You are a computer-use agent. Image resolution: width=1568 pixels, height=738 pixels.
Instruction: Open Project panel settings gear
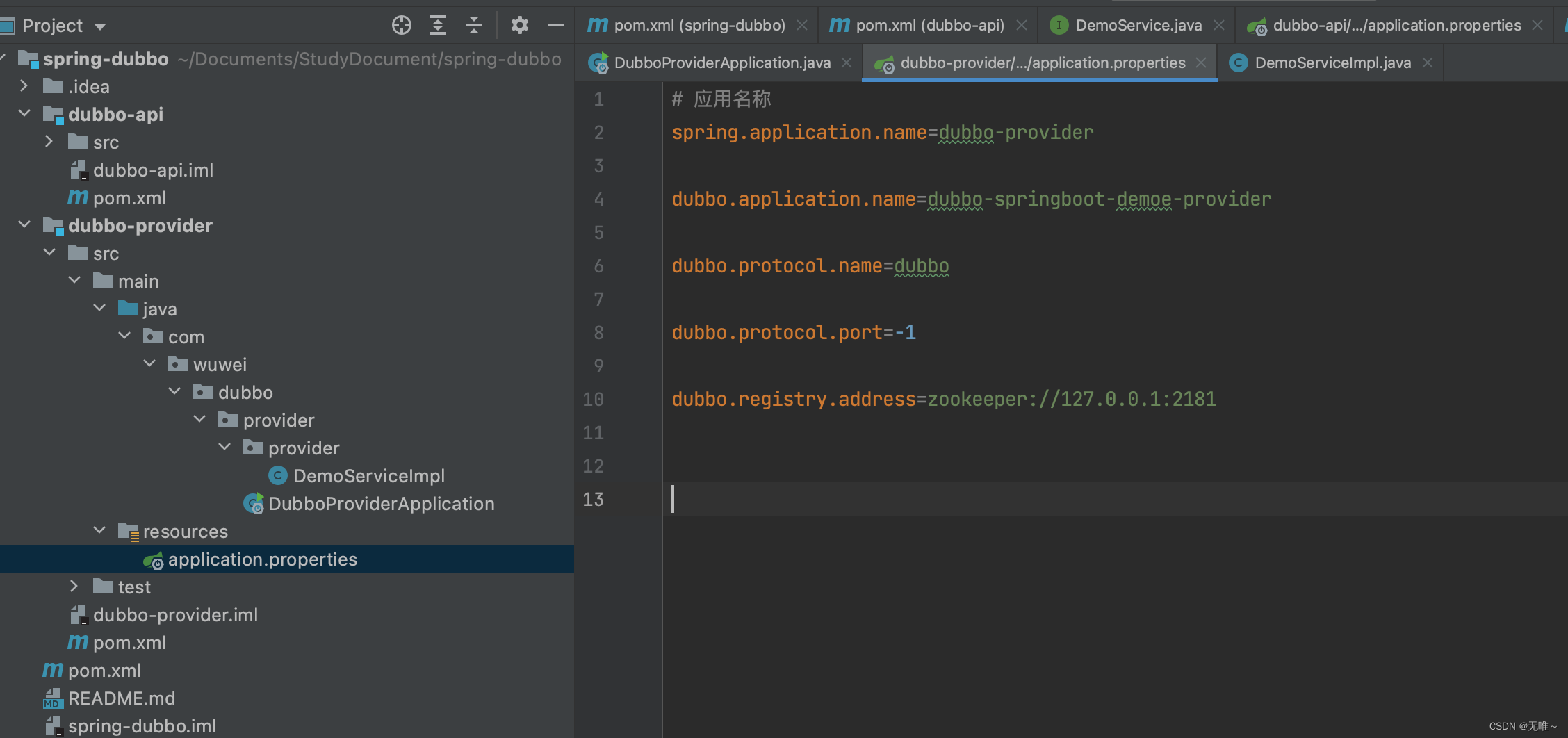(x=520, y=26)
